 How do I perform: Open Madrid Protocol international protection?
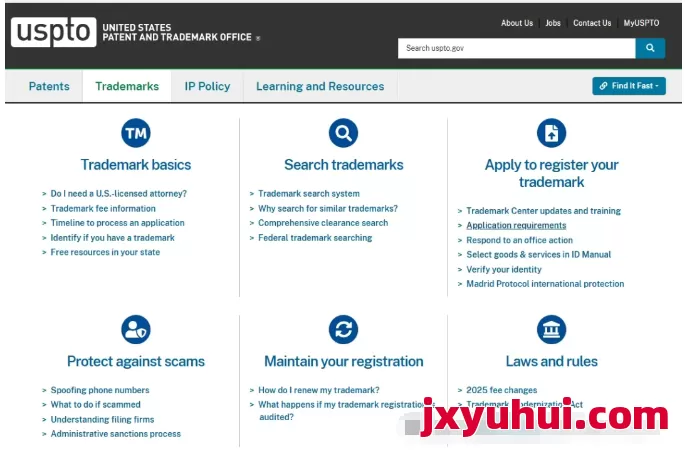[545, 284]
